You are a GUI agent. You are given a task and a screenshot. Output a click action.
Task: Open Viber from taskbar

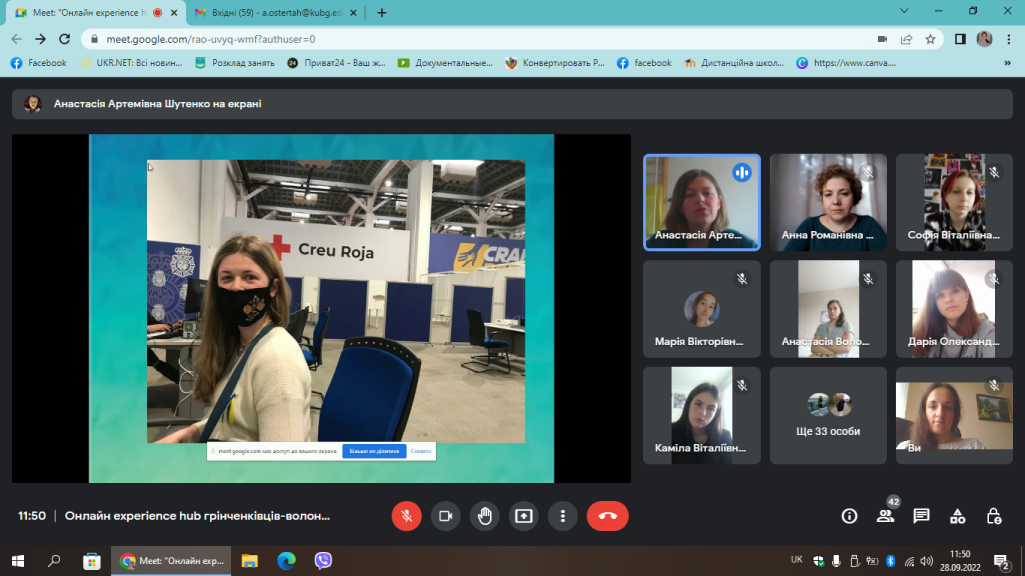pyautogui.click(x=323, y=561)
